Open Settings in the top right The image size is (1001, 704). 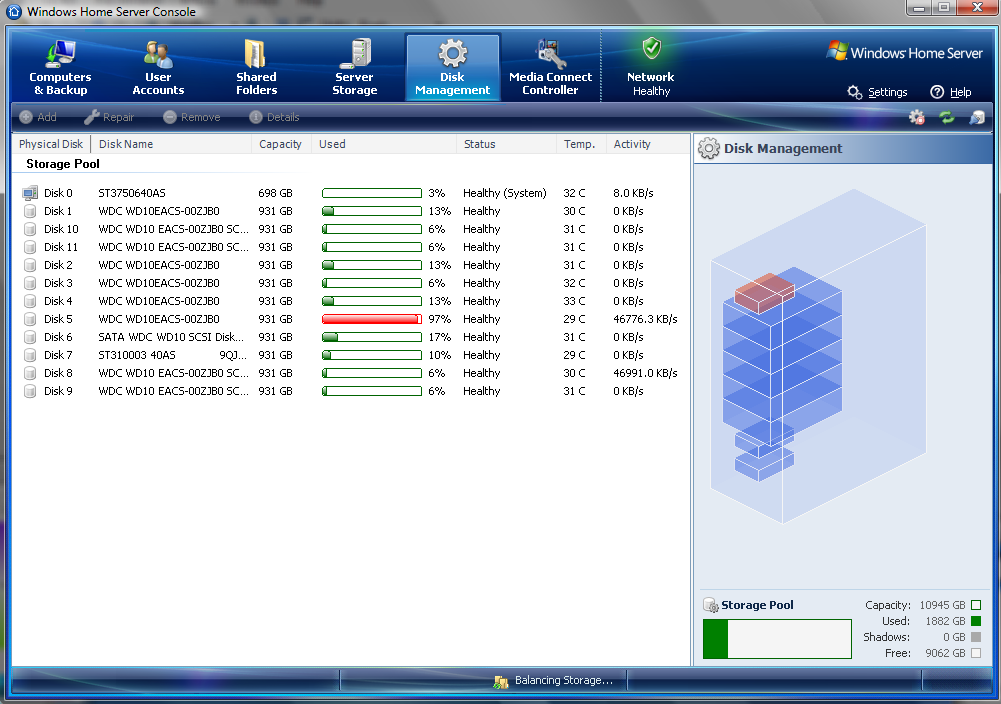point(877,92)
